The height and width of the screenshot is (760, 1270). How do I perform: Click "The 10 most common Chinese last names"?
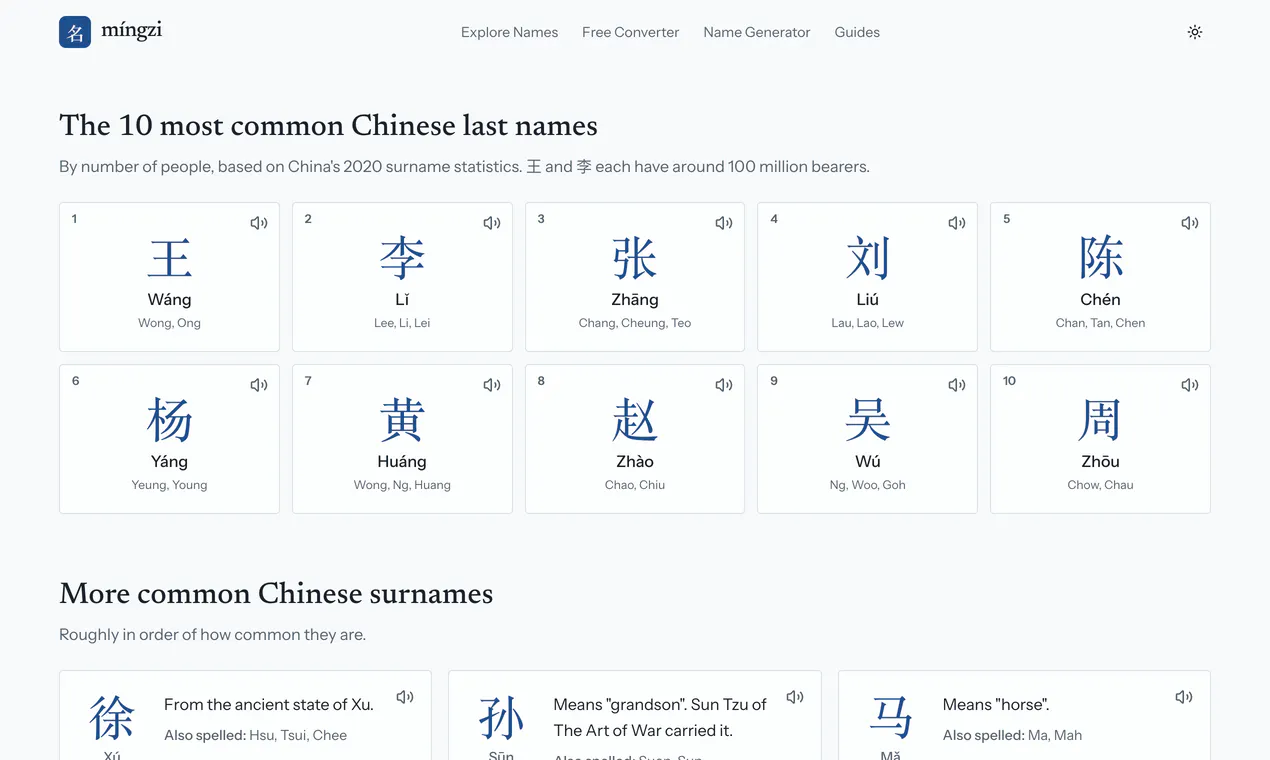pos(328,125)
